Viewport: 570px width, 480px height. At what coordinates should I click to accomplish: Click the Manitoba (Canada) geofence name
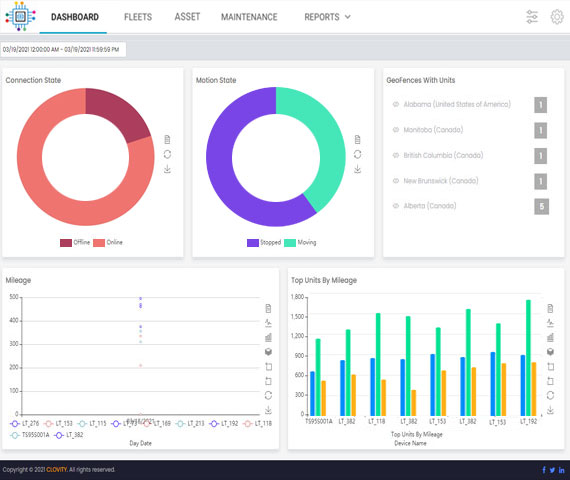click(433, 130)
